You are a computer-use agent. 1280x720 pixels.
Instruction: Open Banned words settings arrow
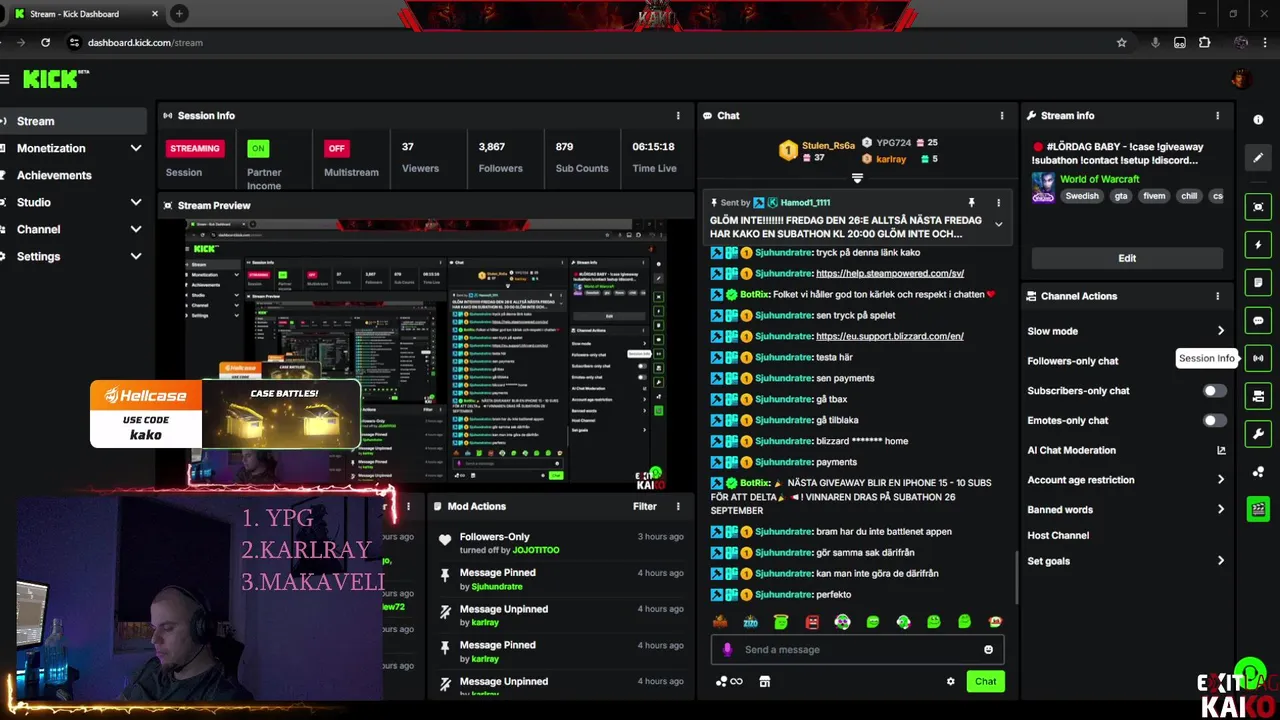pyautogui.click(x=1221, y=510)
